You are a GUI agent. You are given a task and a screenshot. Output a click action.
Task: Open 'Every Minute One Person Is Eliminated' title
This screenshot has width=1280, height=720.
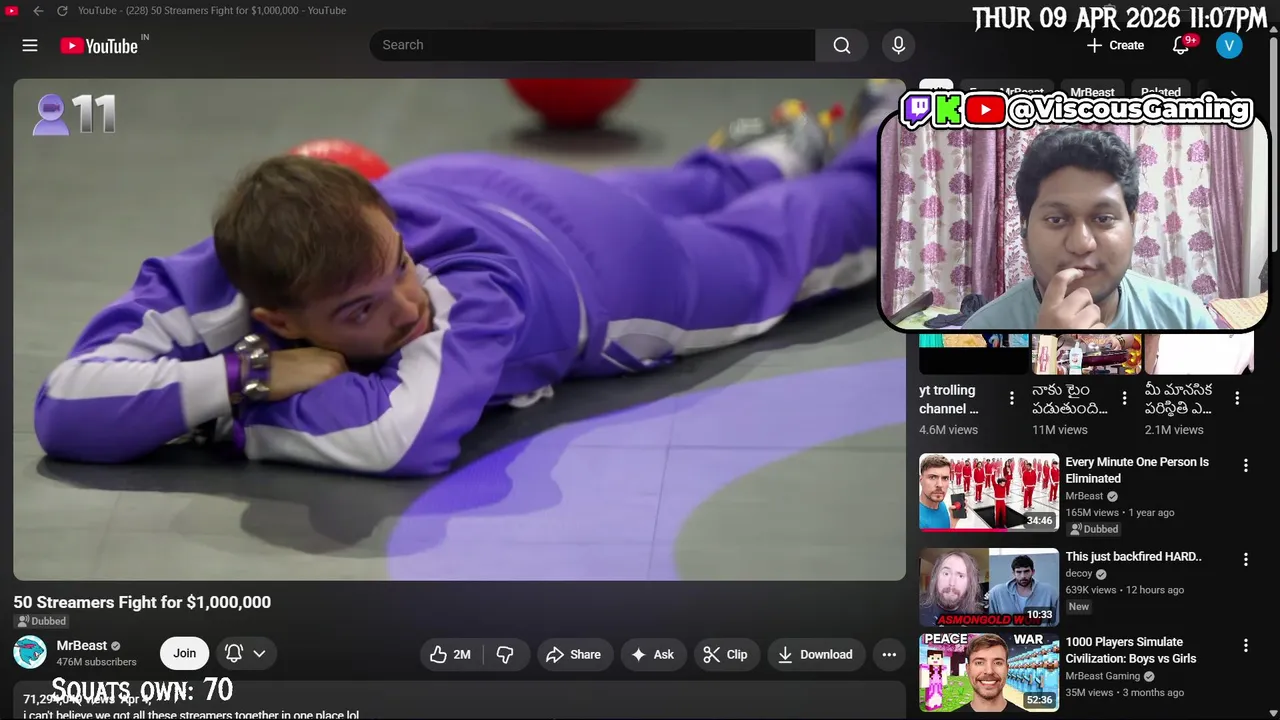pos(1137,470)
